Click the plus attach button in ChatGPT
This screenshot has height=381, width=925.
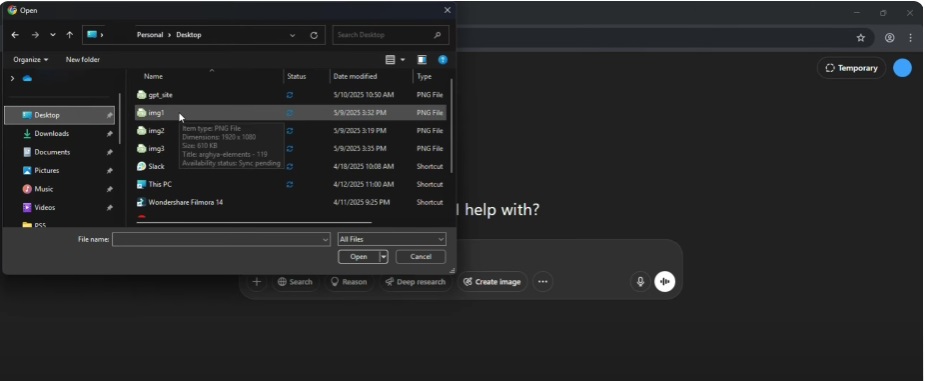pyautogui.click(x=256, y=282)
